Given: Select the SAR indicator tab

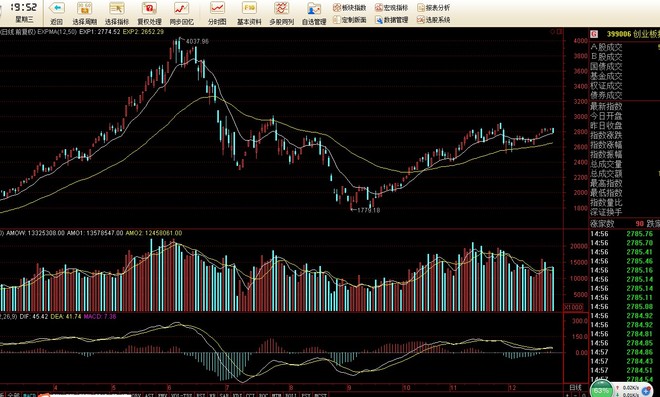Looking at the screenshot, I should click(x=224, y=394).
